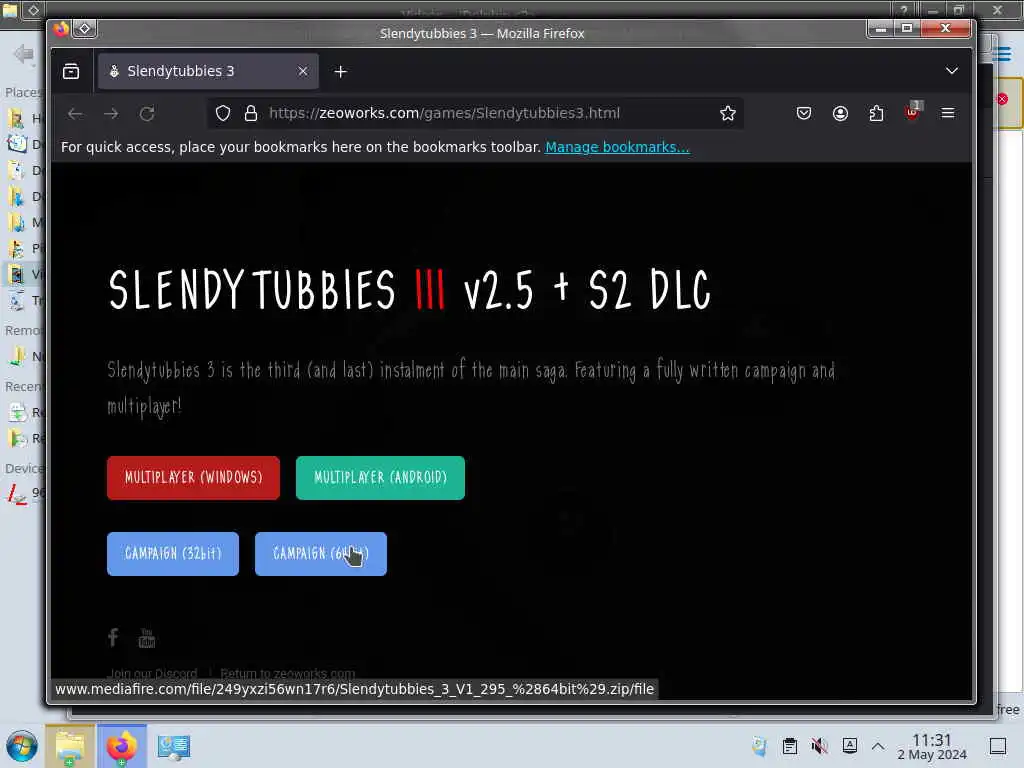This screenshot has width=1024, height=768.
Task: Open the updates notifier tray icon
Action: [760, 746]
